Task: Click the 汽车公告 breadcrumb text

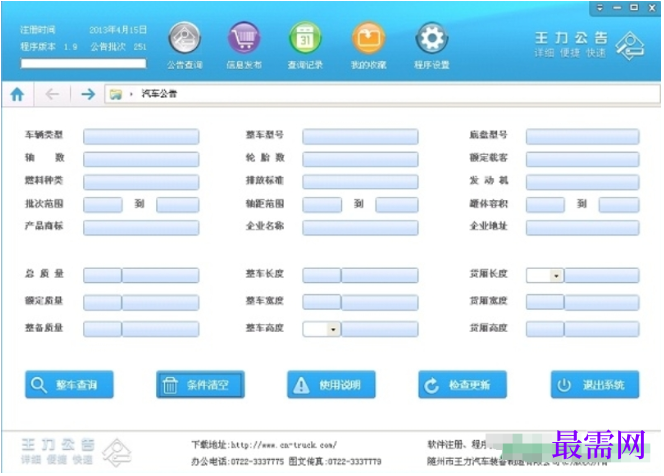Action: 159,94
